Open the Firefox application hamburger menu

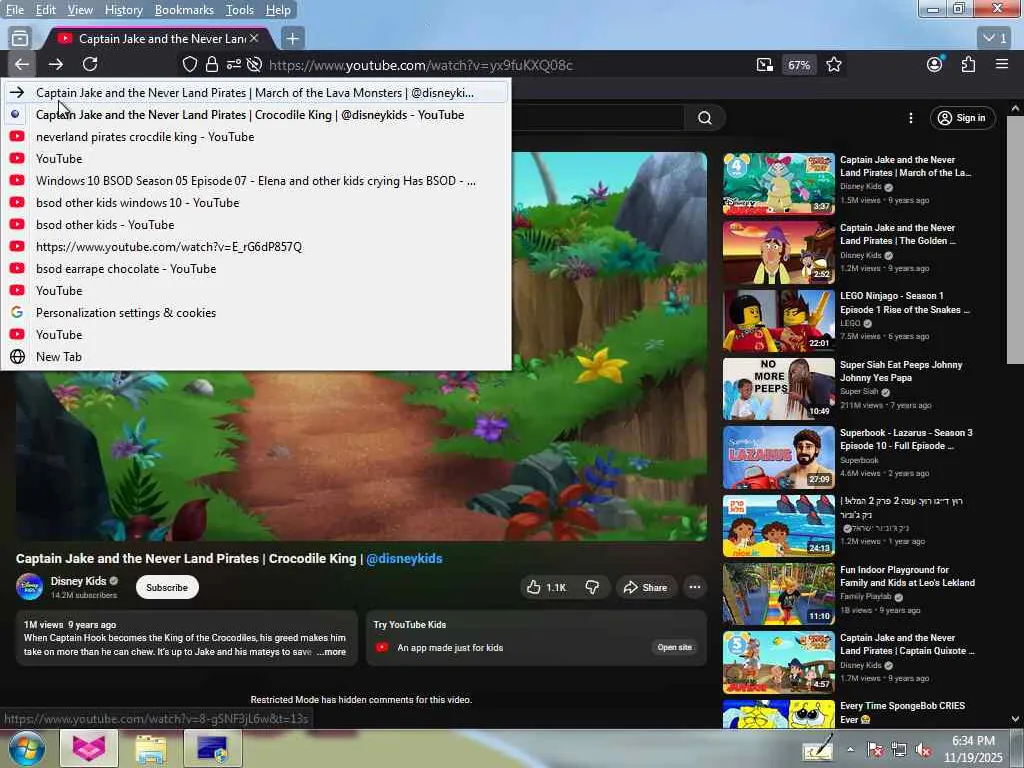click(1002, 64)
